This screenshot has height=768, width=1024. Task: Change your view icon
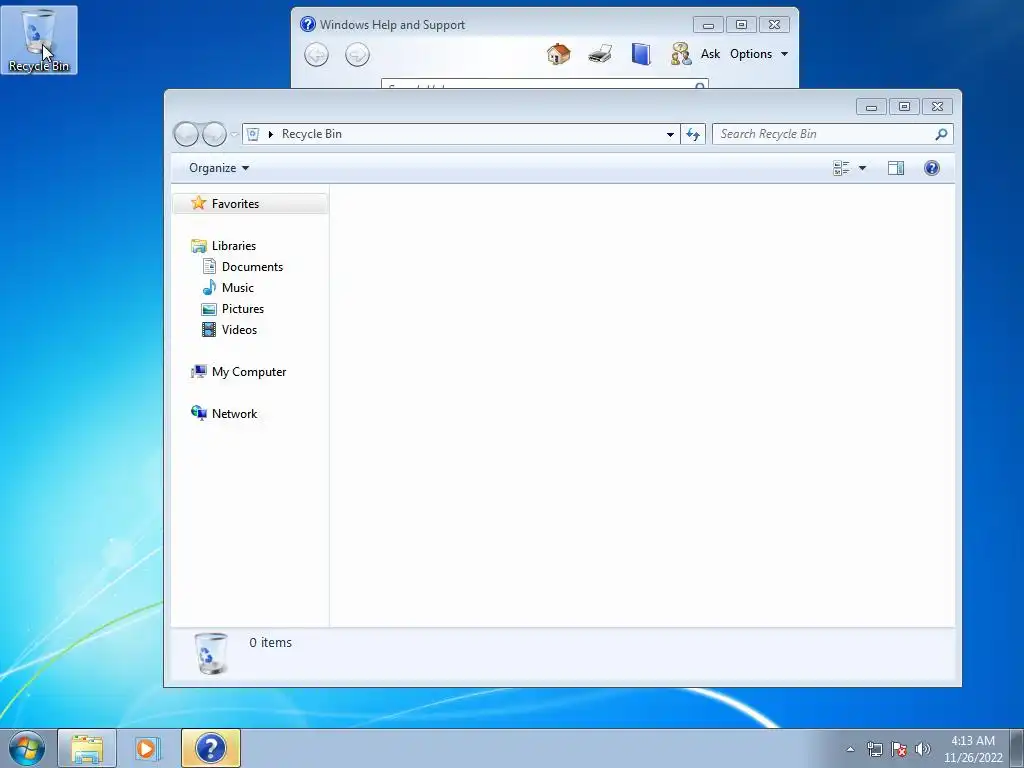(x=841, y=168)
